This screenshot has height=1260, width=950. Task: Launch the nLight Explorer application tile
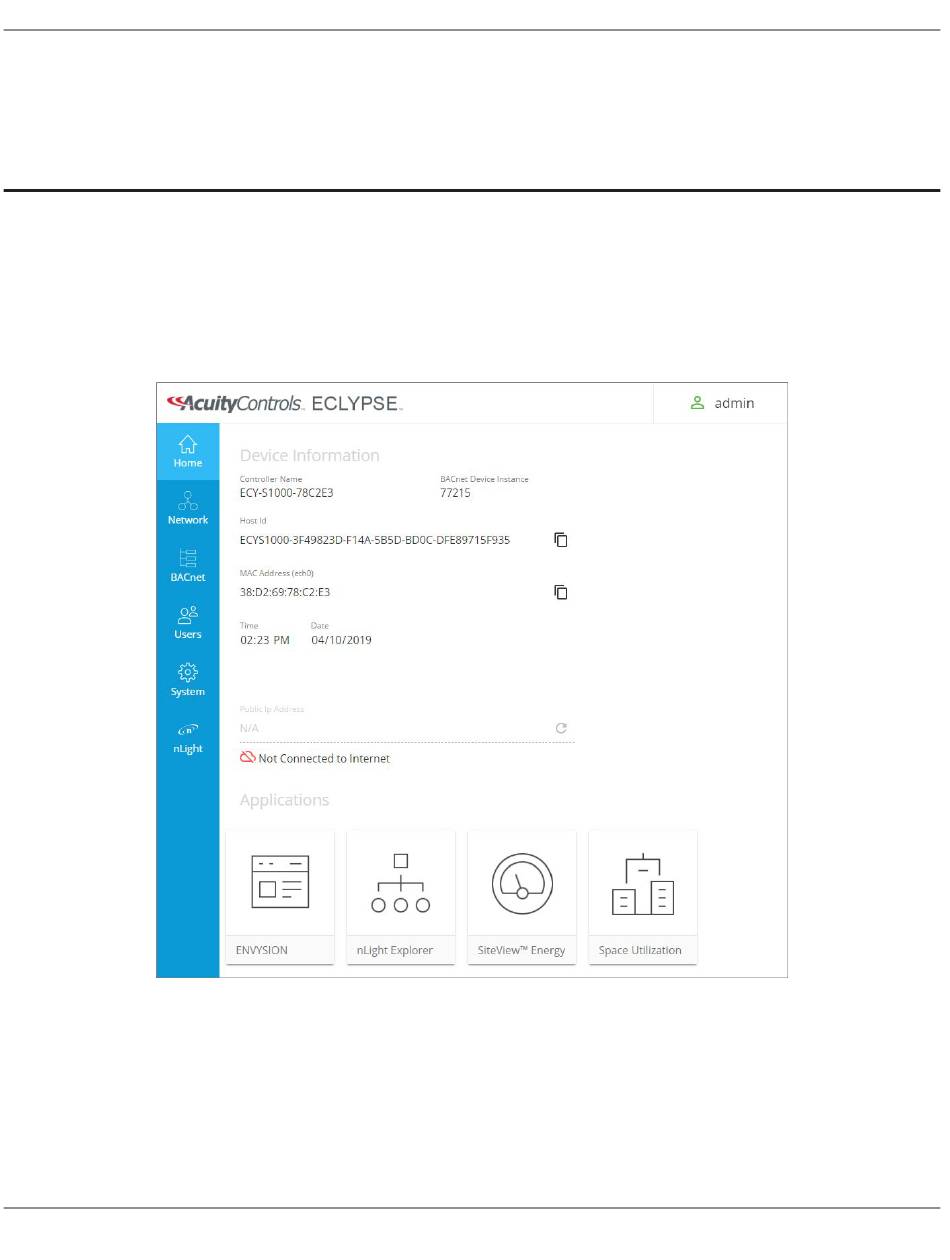401,897
